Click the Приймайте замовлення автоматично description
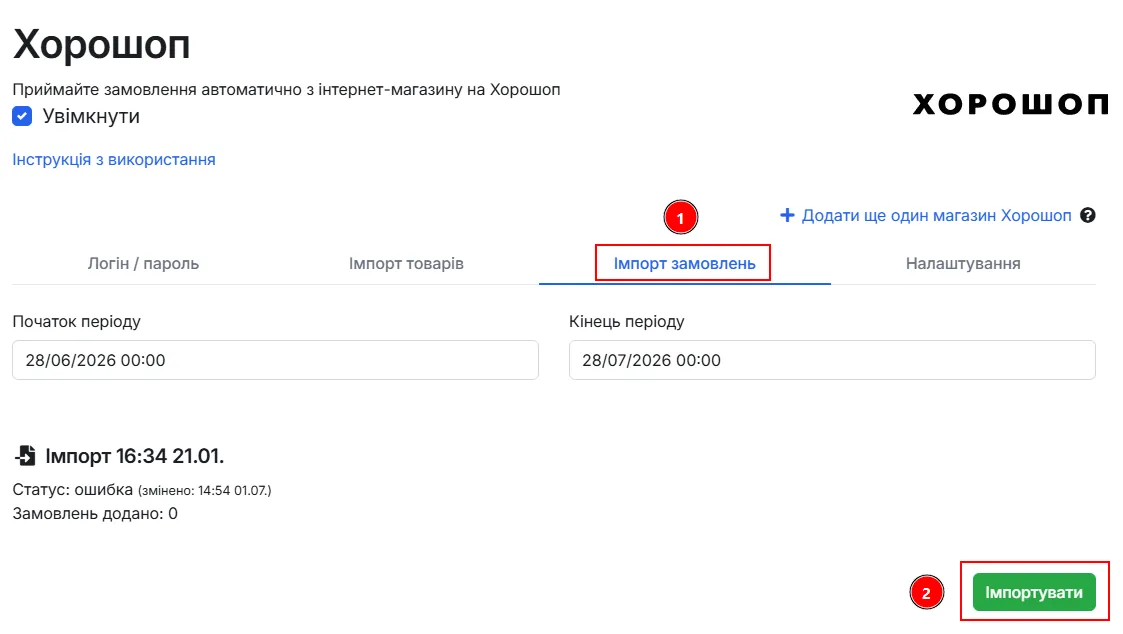Screen dimensions: 1123x634 point(286,90)
